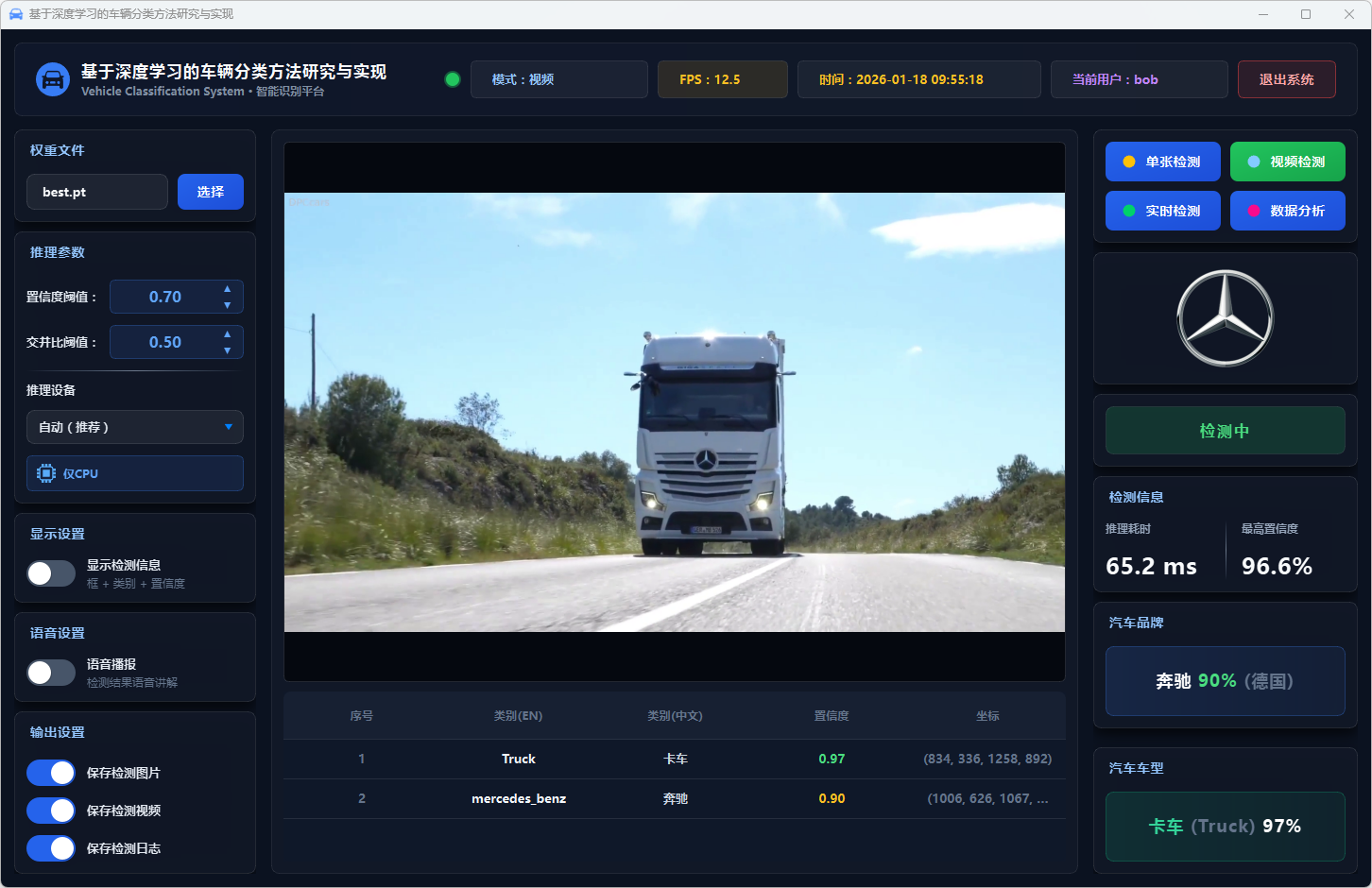Screen dimensions: 1372x888
Task: Click the green status indicator dot
Action: [453, 79]
